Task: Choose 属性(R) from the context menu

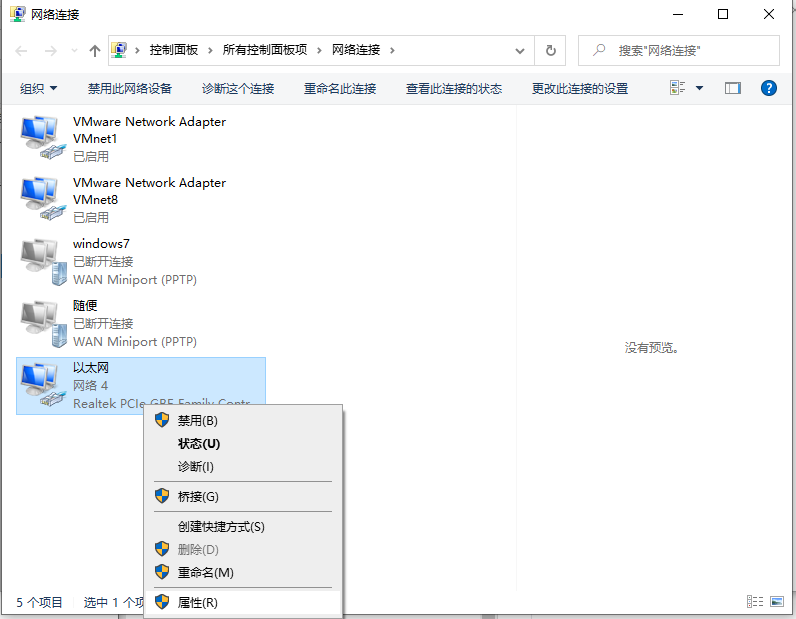Action: point(197,602)
